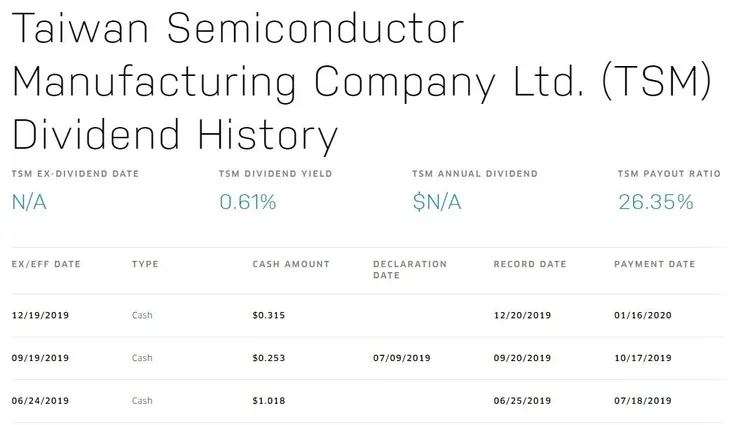Click the 06/24/2019 ex-dividend date row
740x425 pixels.
(x=40, y=401)
